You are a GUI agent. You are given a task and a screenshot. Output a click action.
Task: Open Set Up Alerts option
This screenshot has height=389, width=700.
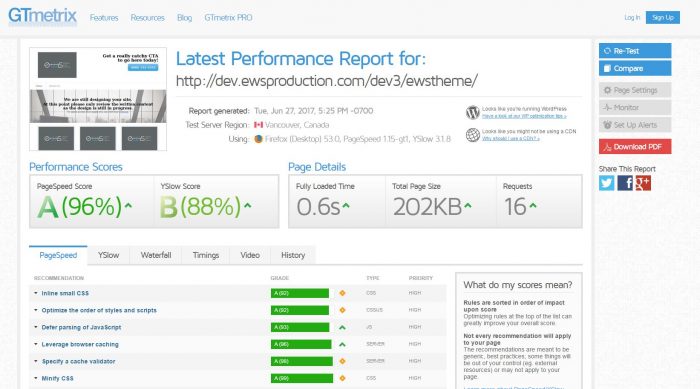pyautogui.click(x=635, y=125)
